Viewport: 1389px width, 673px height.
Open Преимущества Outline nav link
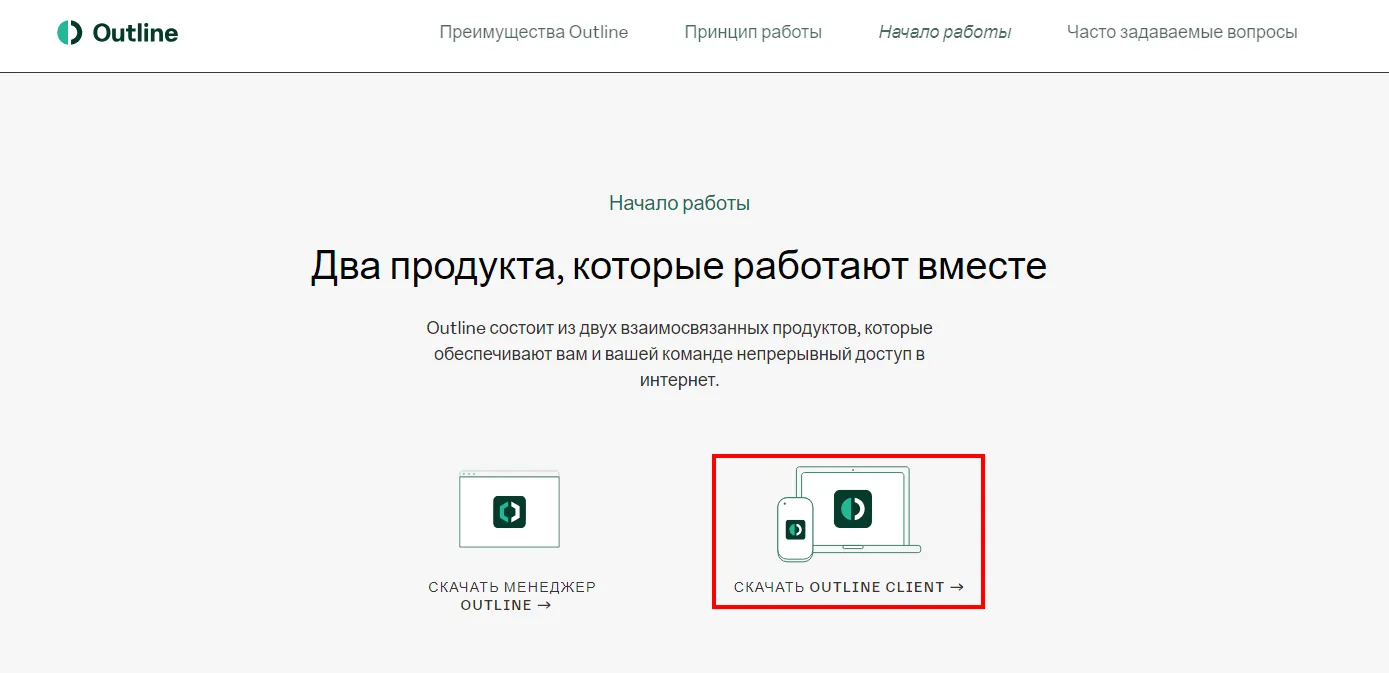(534, 32)
